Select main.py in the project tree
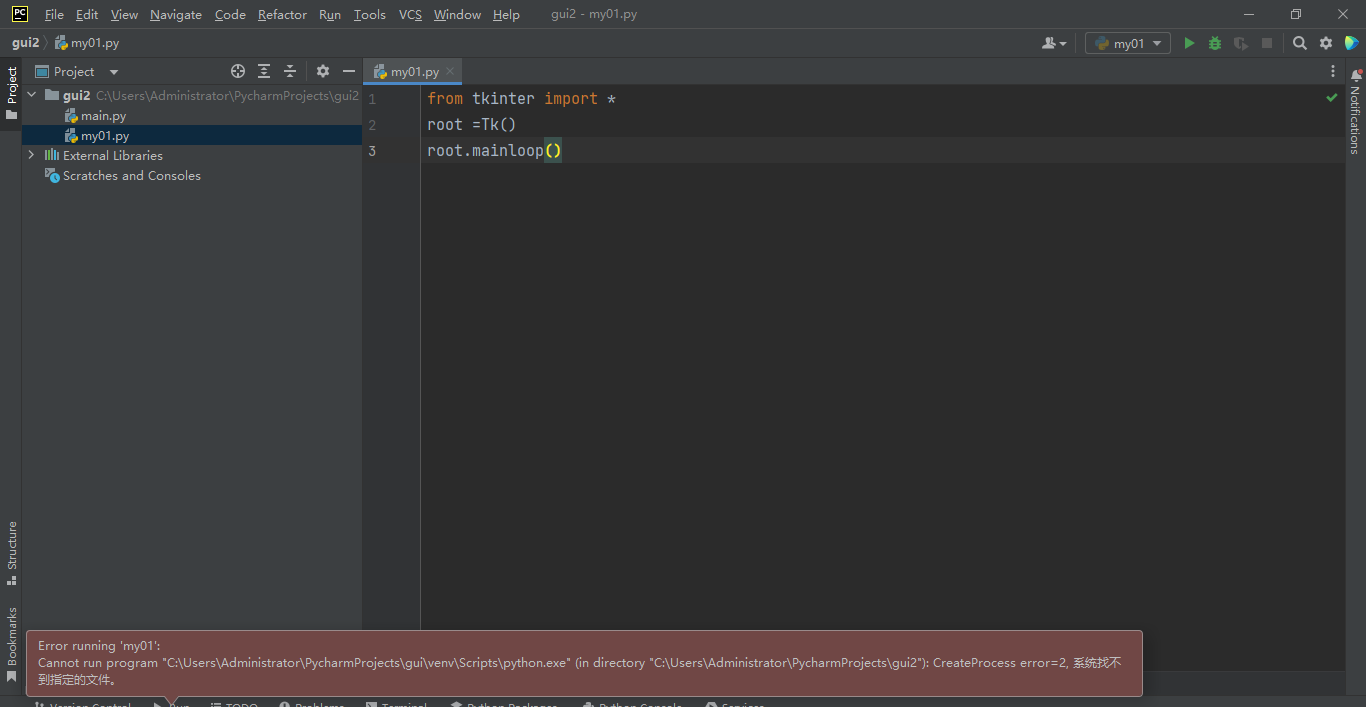Viewport: 1366px width, 707px height. click(192, 116)
